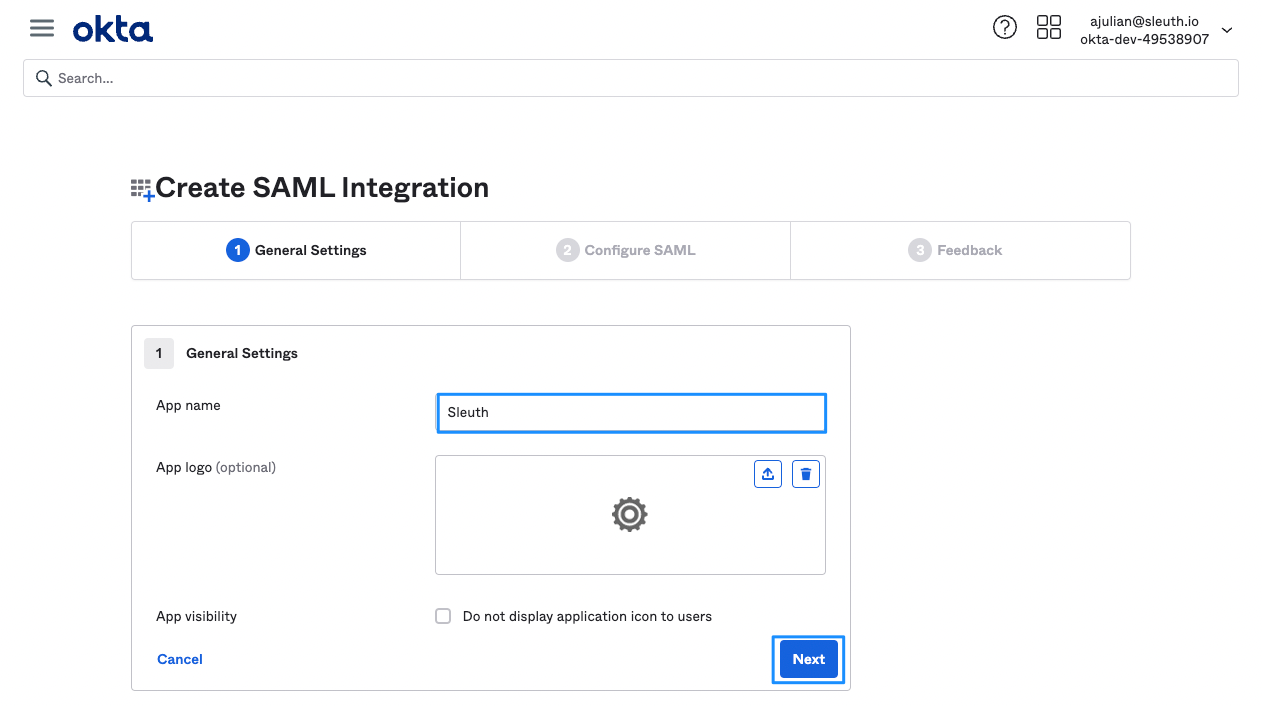
Task: Delete the app logo with trash icon
Action: click(805, 474)
